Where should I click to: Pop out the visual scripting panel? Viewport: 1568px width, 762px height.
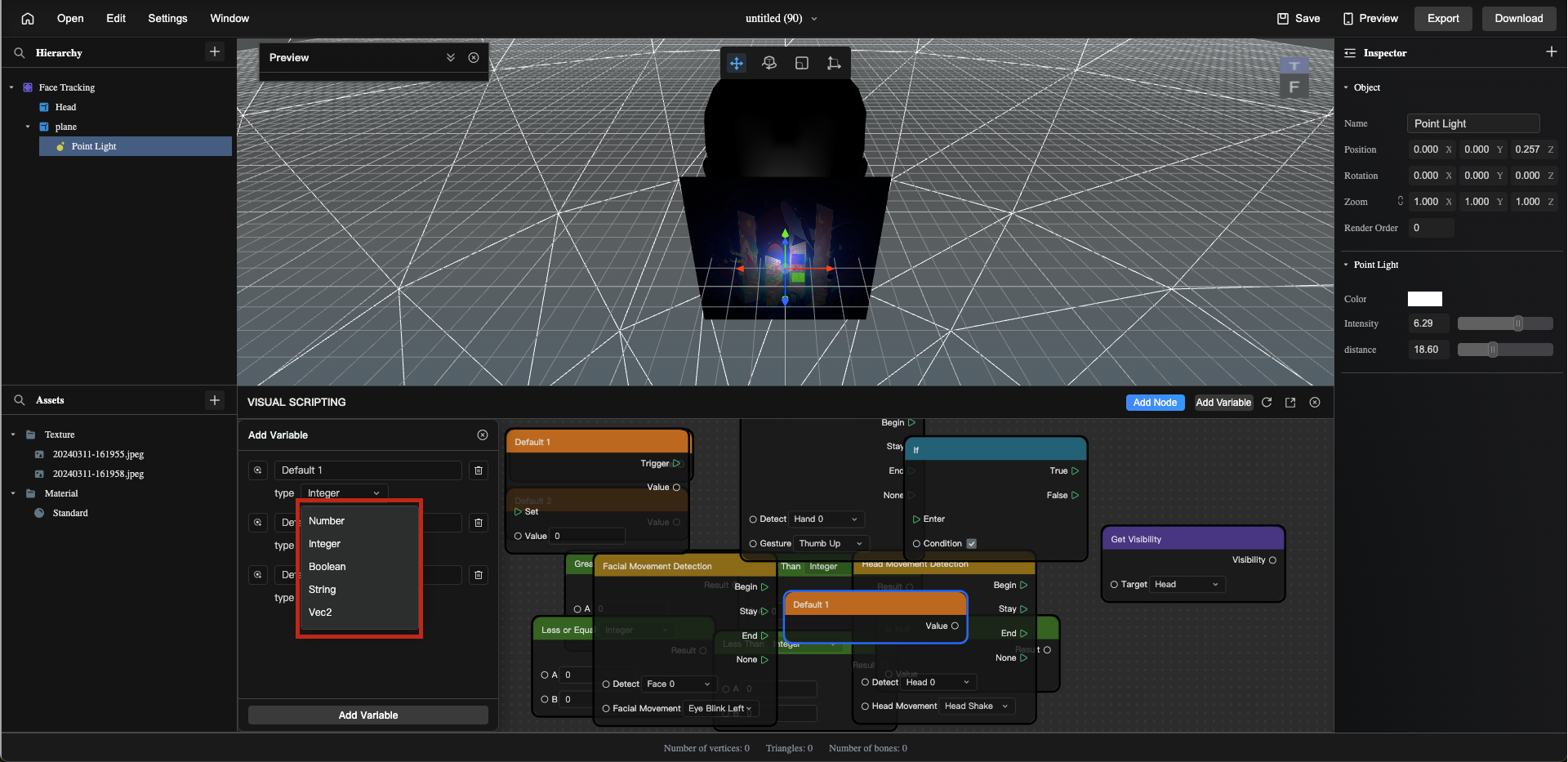point(1290,402)
